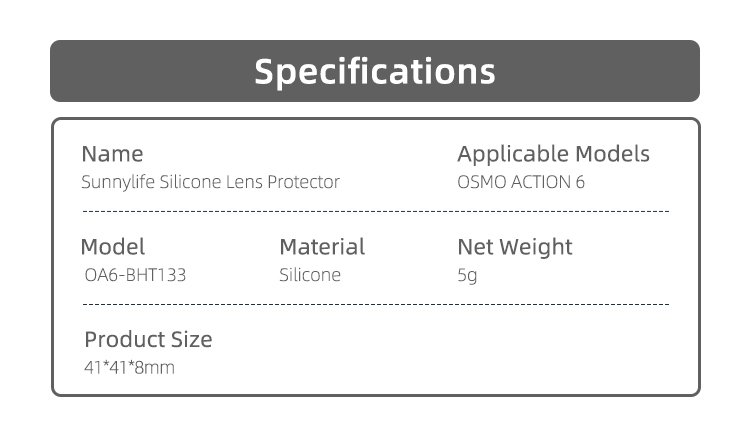Viewport: 750px width, 439px height.
Task: Select the Silicone value under Material
Action: pos(310,275)
